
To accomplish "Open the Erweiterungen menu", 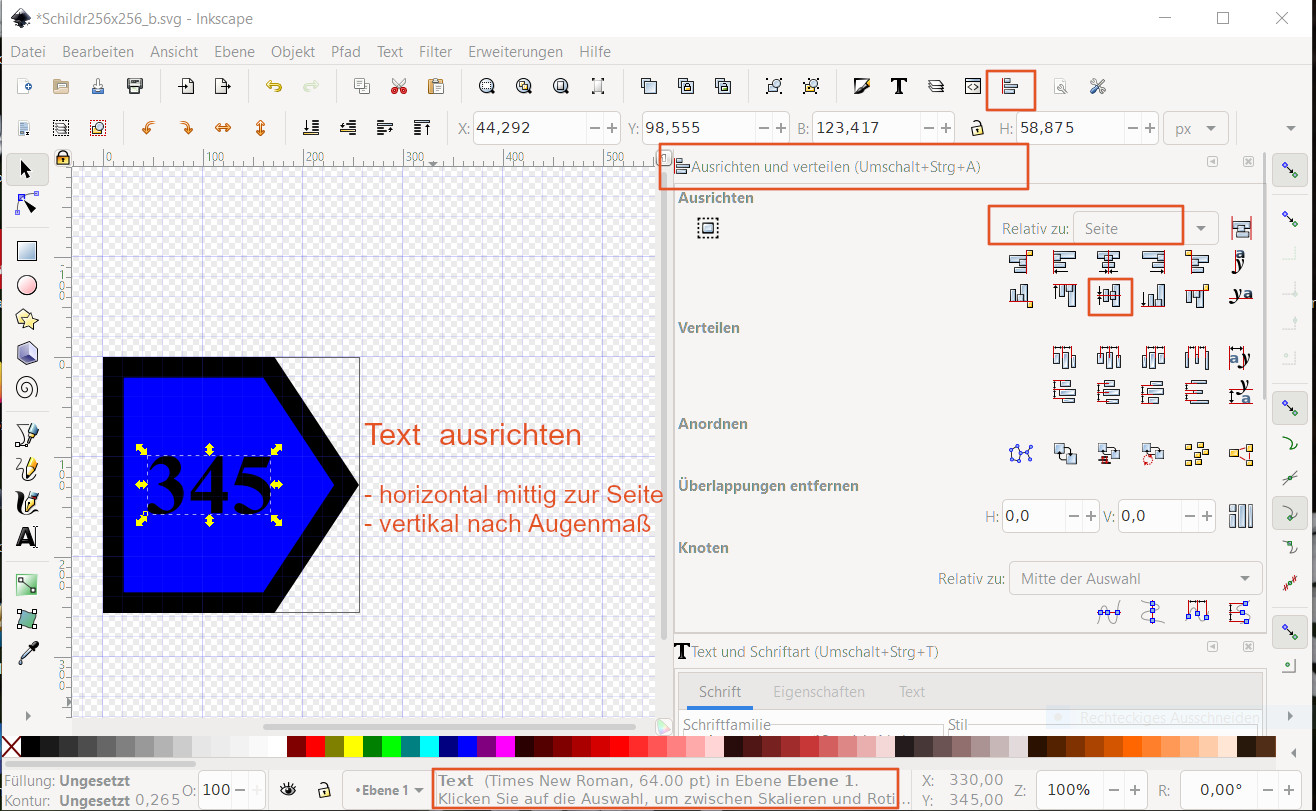I will click(515, 52).
